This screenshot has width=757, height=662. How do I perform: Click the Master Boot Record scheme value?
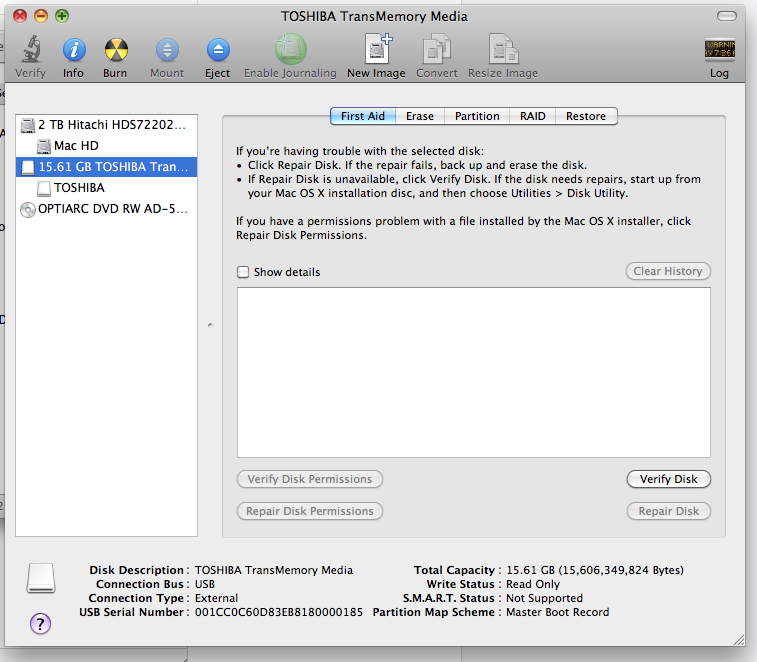tap(558, 612)
